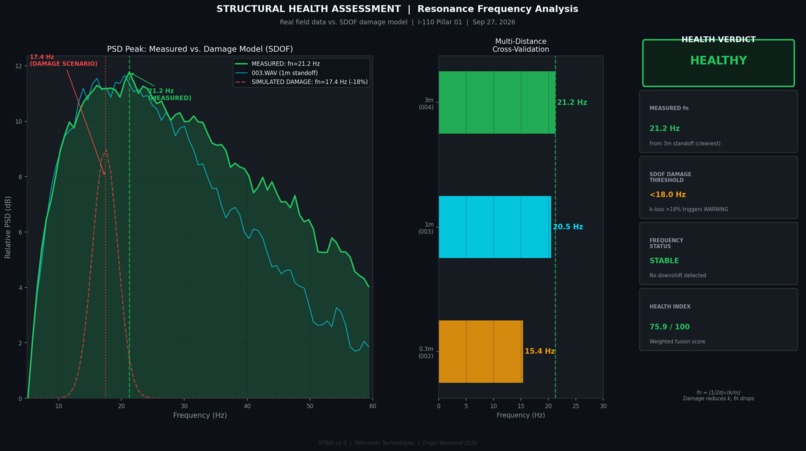806x451 pixels.
Task: Click the MEASURED fn=21.2 Hz legend entry
Action: (278, 64)
